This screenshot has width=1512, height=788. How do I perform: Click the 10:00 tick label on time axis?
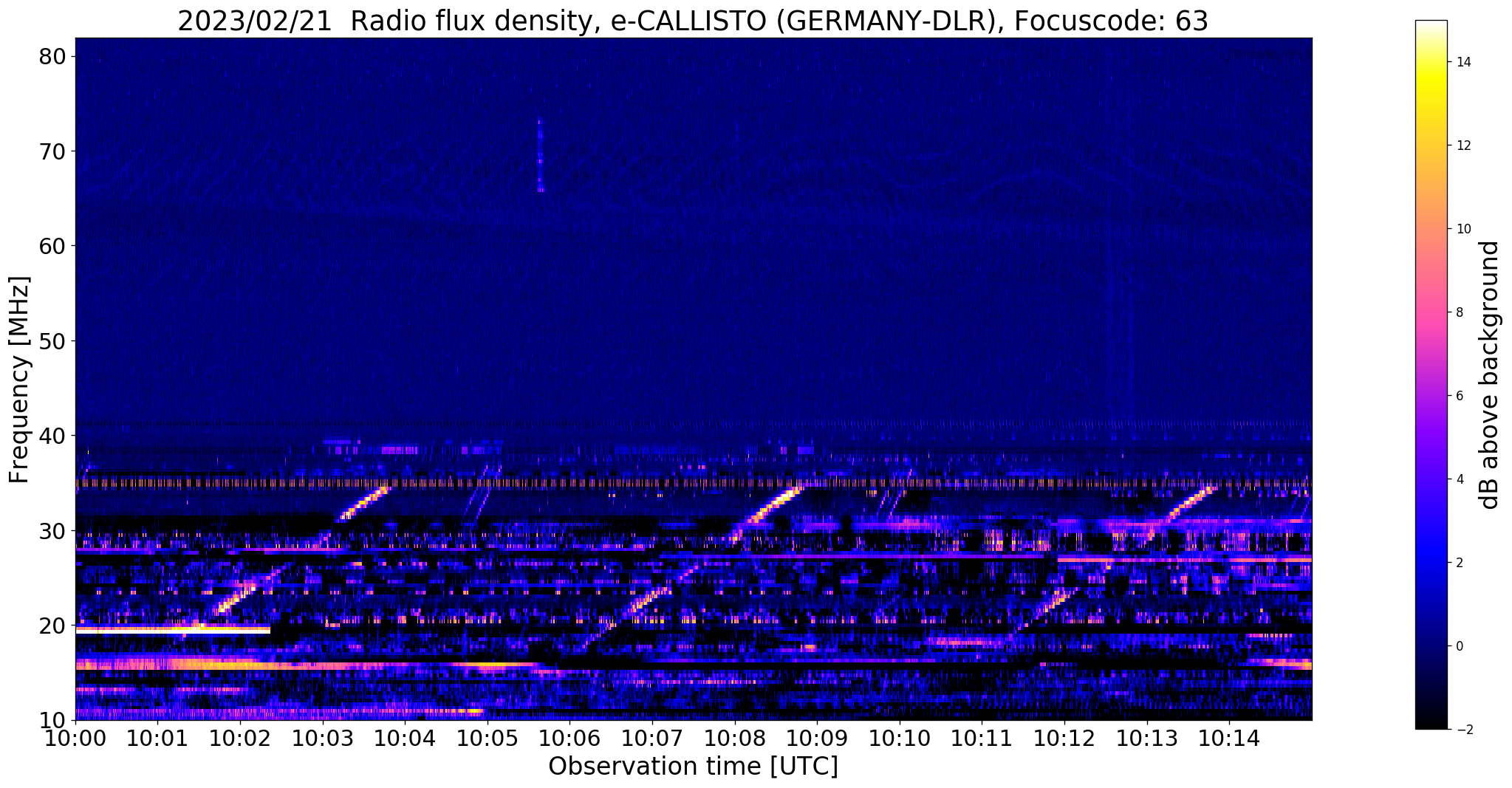point(76,738)
